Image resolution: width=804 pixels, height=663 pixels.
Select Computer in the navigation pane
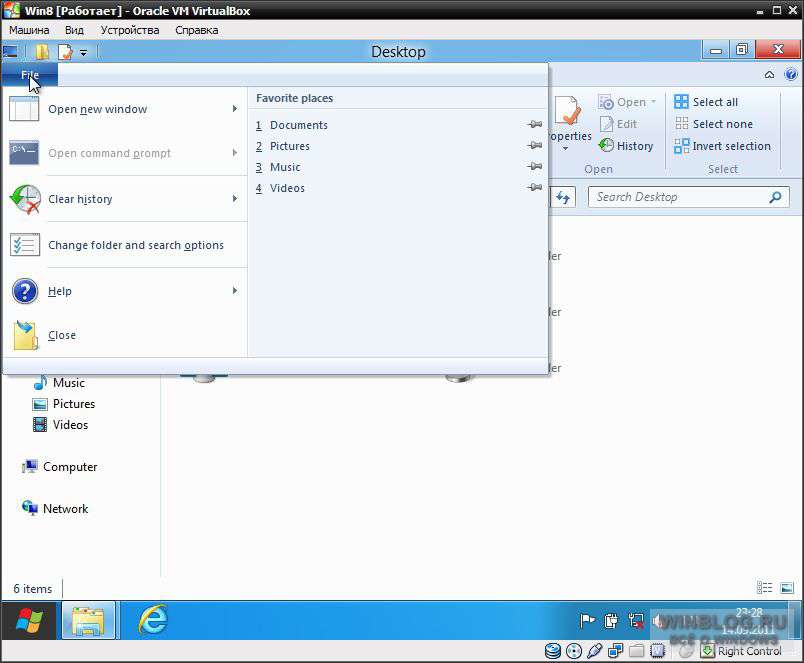click(x=59, y=467)
